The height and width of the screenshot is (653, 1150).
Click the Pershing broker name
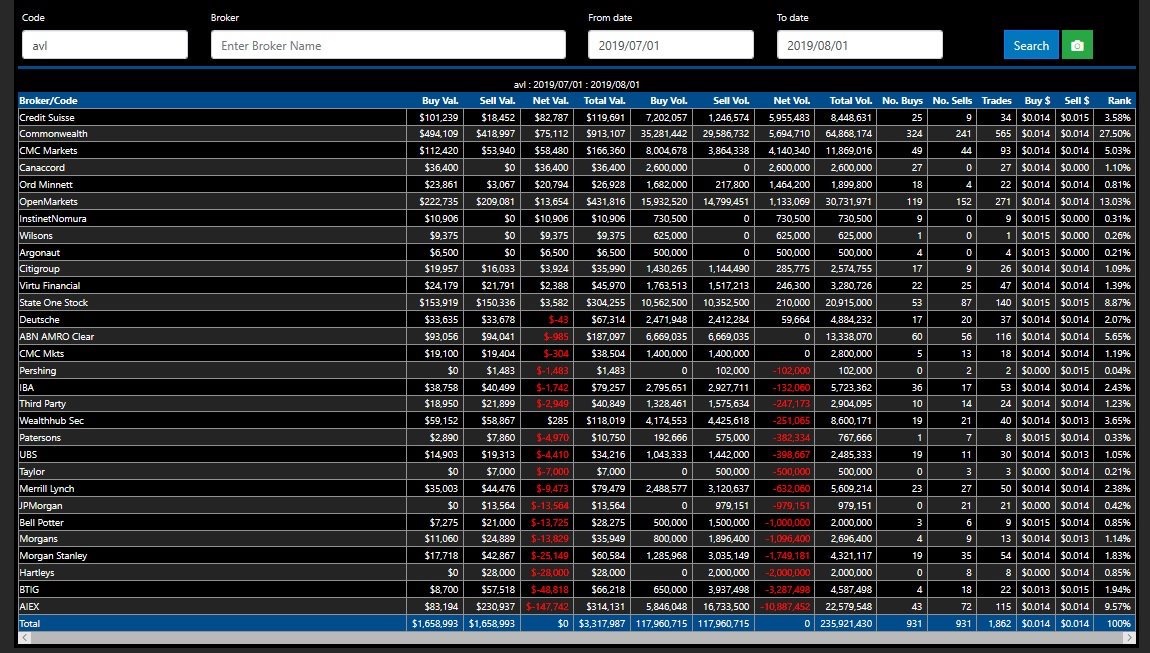pyautogui.click(x=37, y=371)
